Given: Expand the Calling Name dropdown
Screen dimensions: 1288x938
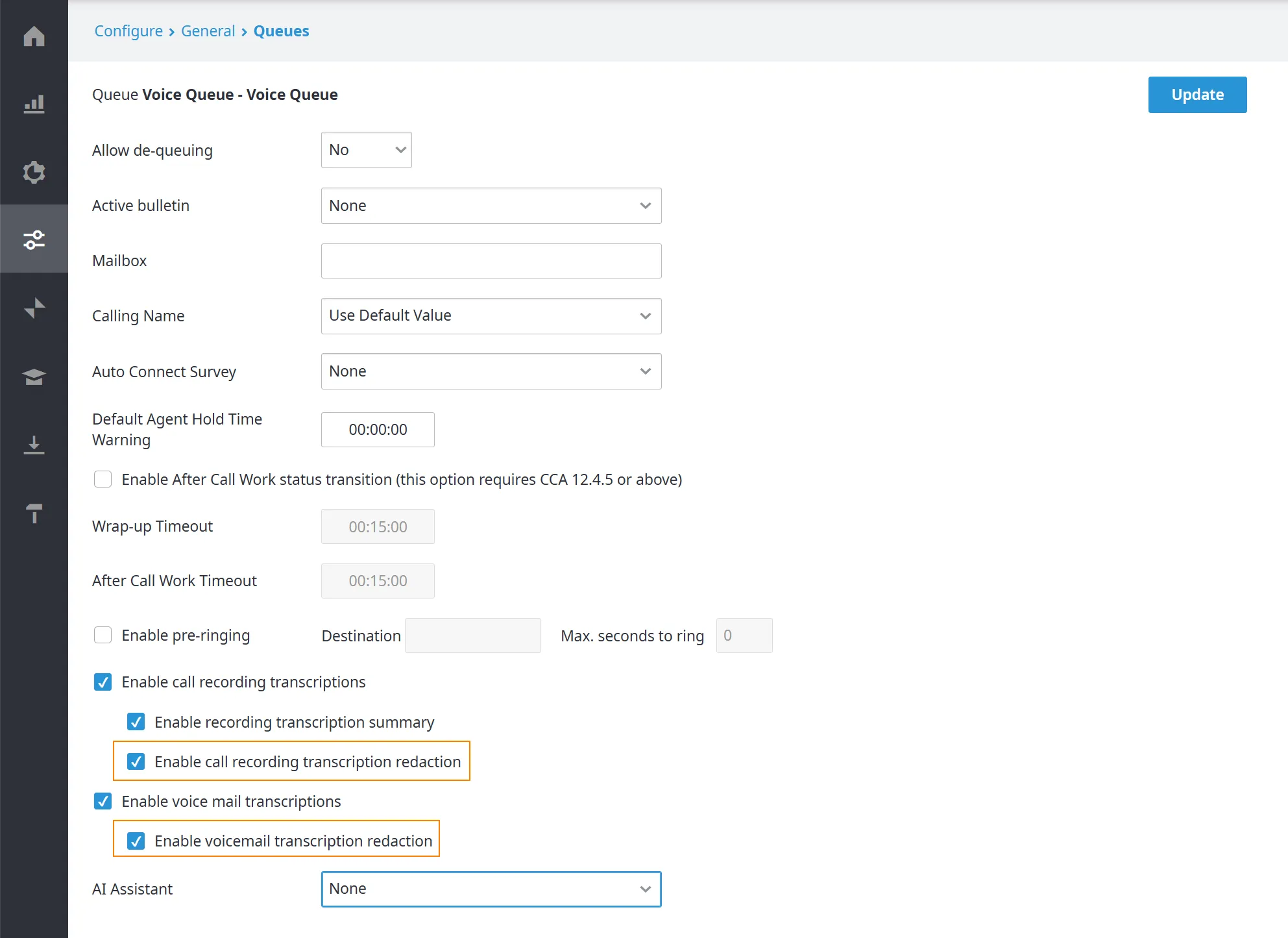Looking at the screenshot, I should (491, 315).
